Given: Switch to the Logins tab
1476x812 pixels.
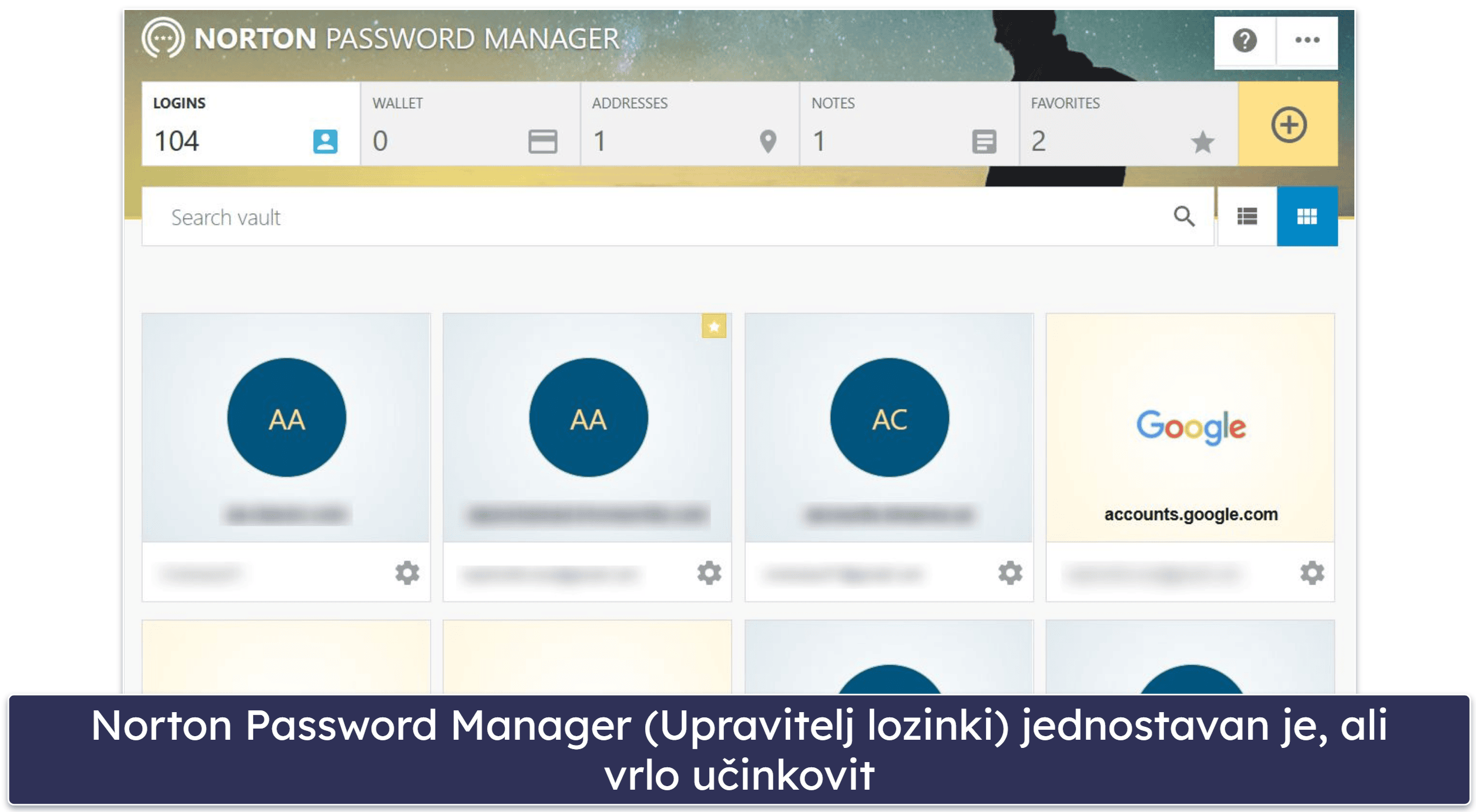Looking at the screenshot, I should 251,124.
